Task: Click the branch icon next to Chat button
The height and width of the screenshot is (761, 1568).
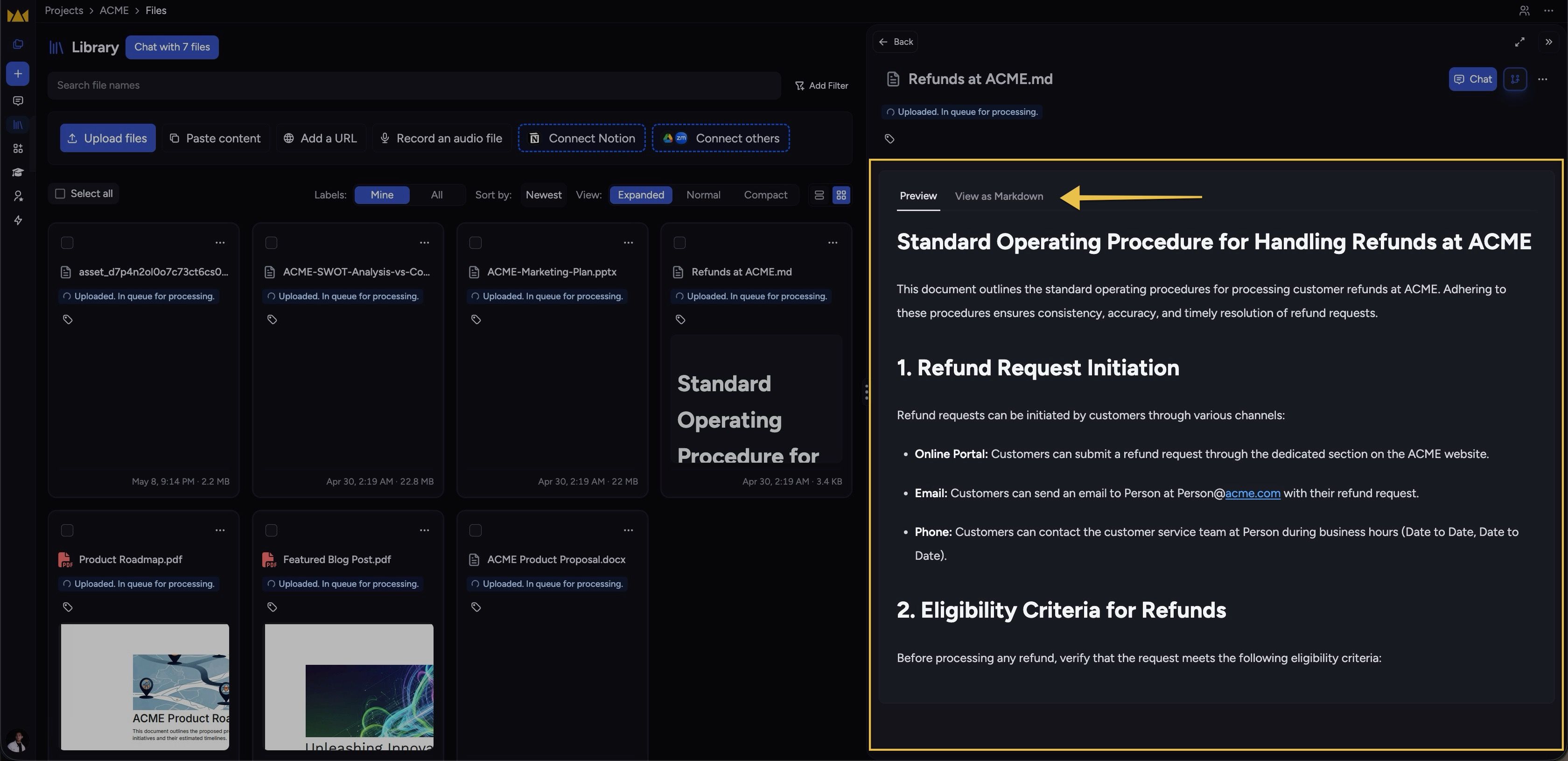Action: (1514, 79)
